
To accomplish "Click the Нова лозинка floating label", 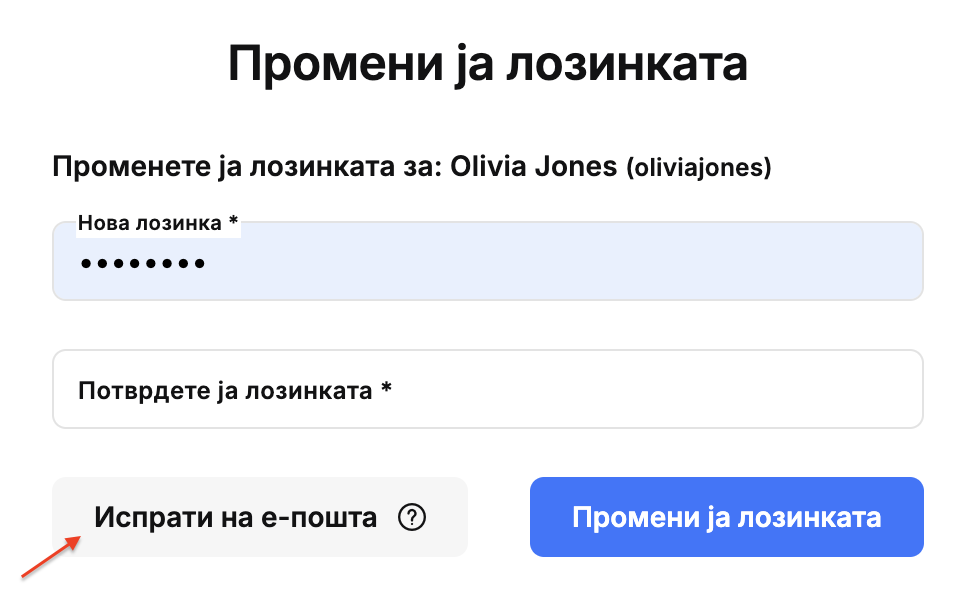I will [158, 223].
